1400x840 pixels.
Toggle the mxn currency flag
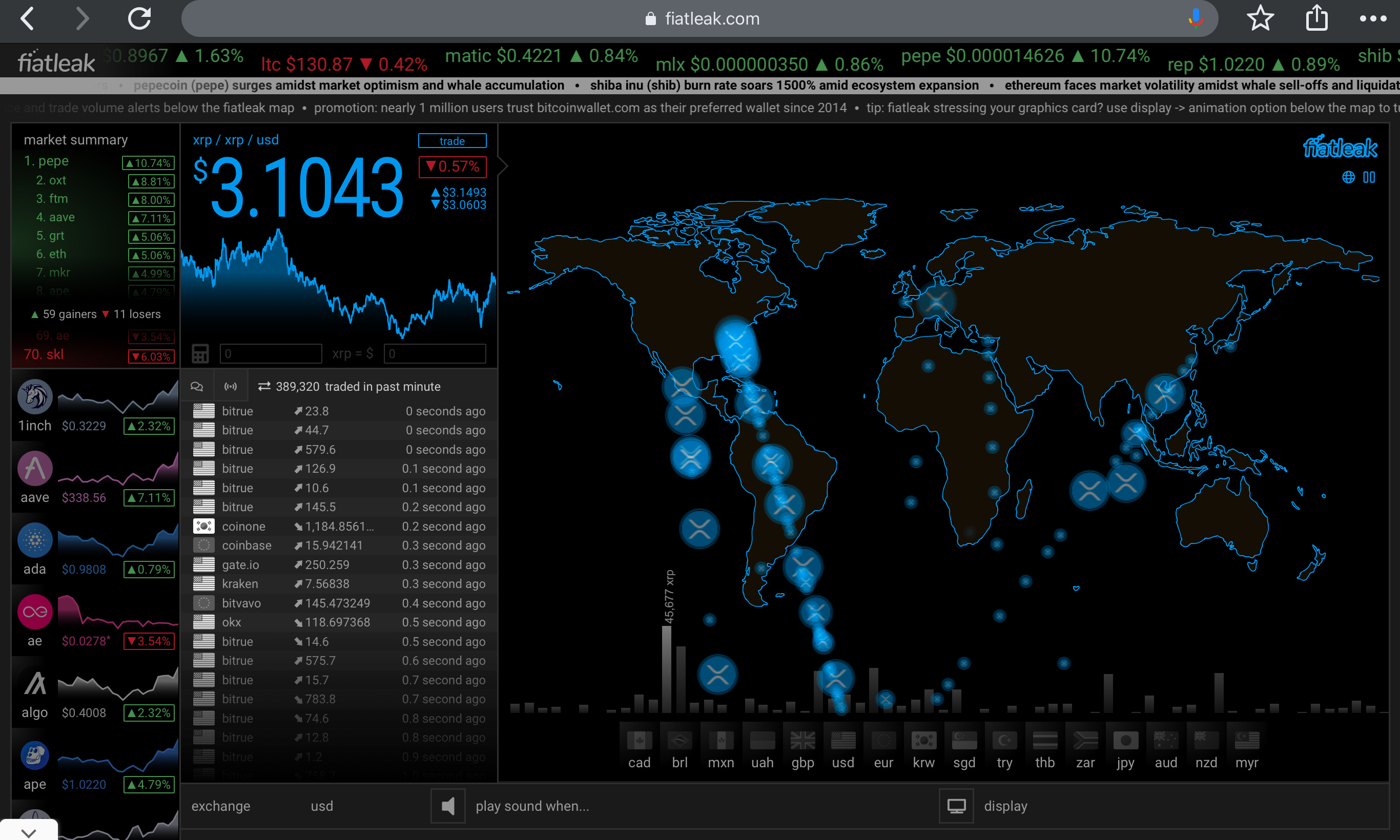721,740
